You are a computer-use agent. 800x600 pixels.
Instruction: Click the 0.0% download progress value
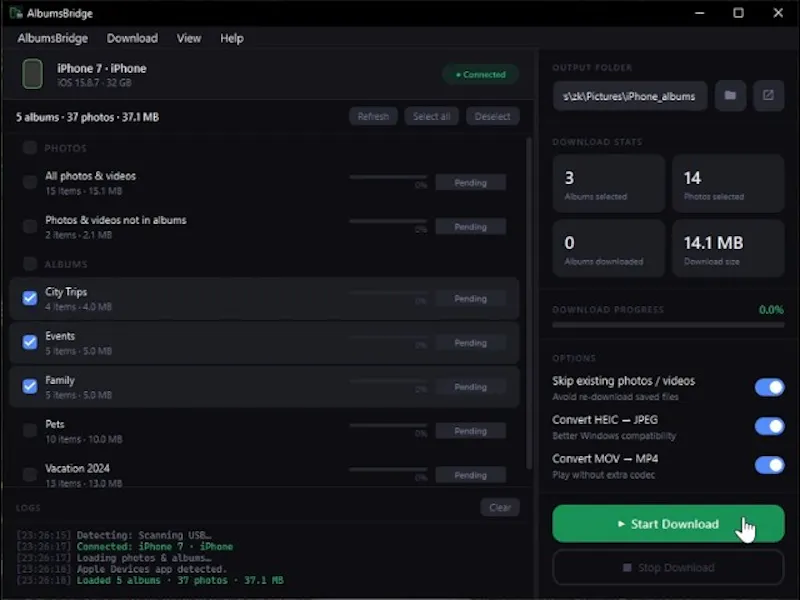coord(771,310)
